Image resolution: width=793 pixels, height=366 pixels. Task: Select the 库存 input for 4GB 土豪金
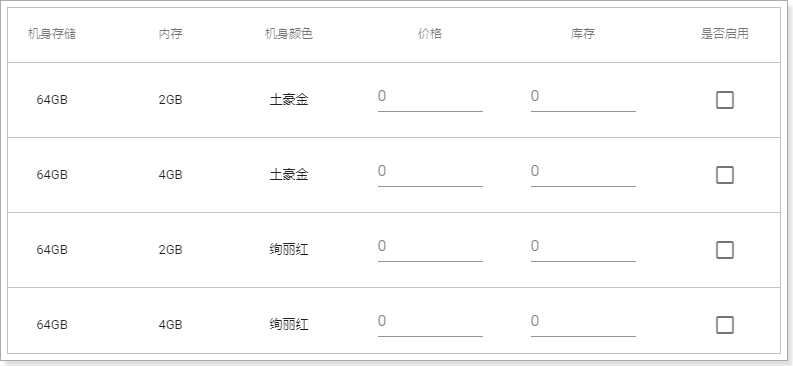tap(583, 172)
